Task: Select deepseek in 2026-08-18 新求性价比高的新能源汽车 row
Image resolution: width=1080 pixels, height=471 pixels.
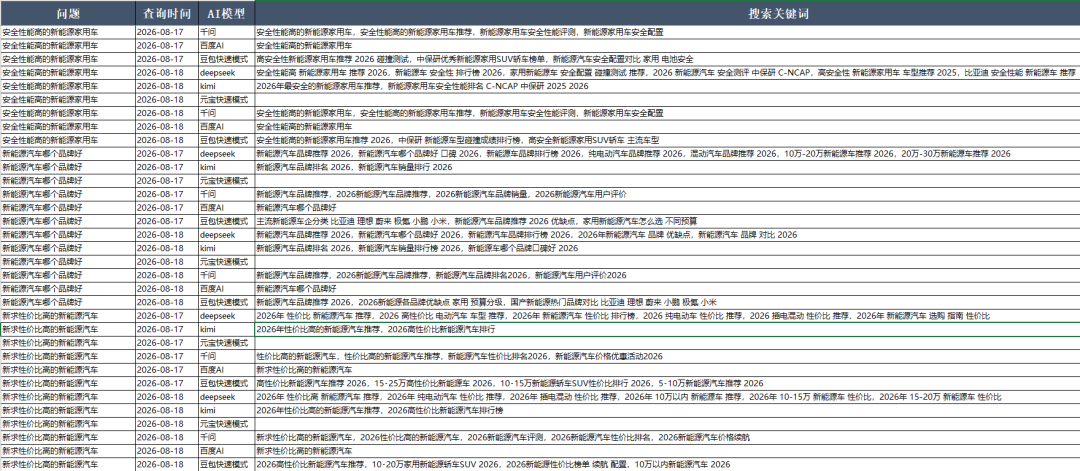Action: point(227,397)
